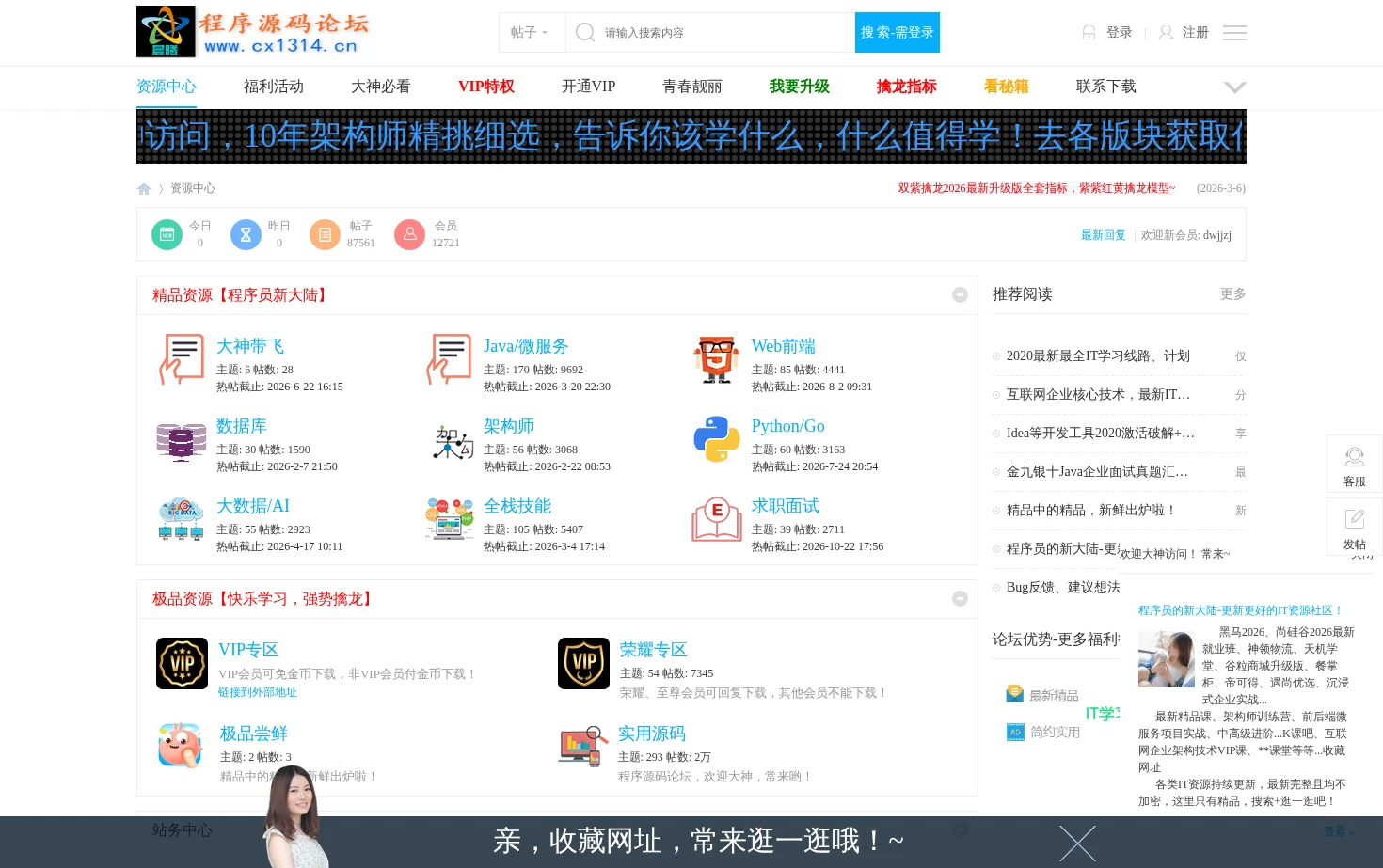
Task: Select the 资源中心 nav tab
Action: pyautogui.click(x=167, y=87)
